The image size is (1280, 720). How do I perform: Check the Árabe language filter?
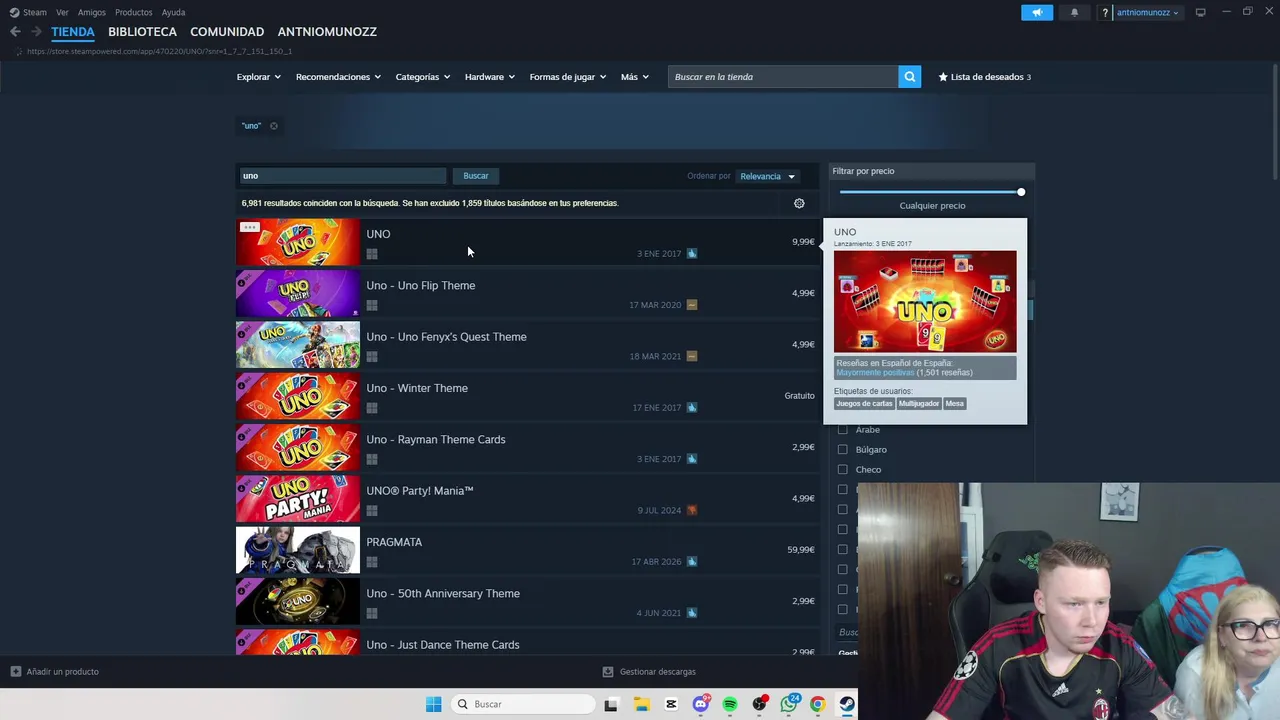click(842, 430)
